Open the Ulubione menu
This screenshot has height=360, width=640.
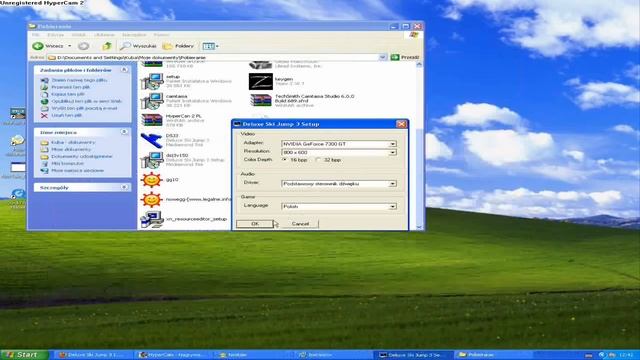pos(104,35)
